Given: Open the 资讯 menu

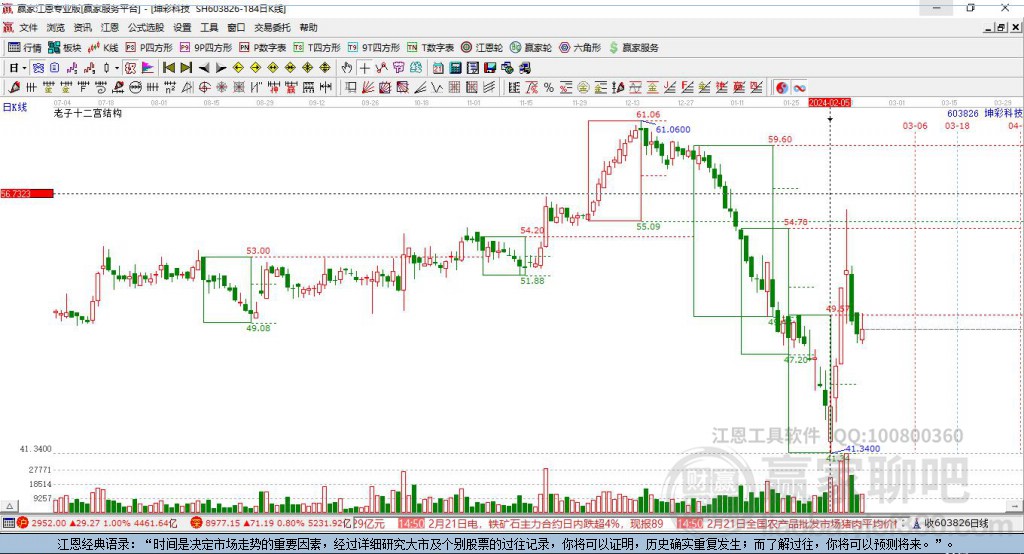Looking at the screenshot, I should (83, 27).
